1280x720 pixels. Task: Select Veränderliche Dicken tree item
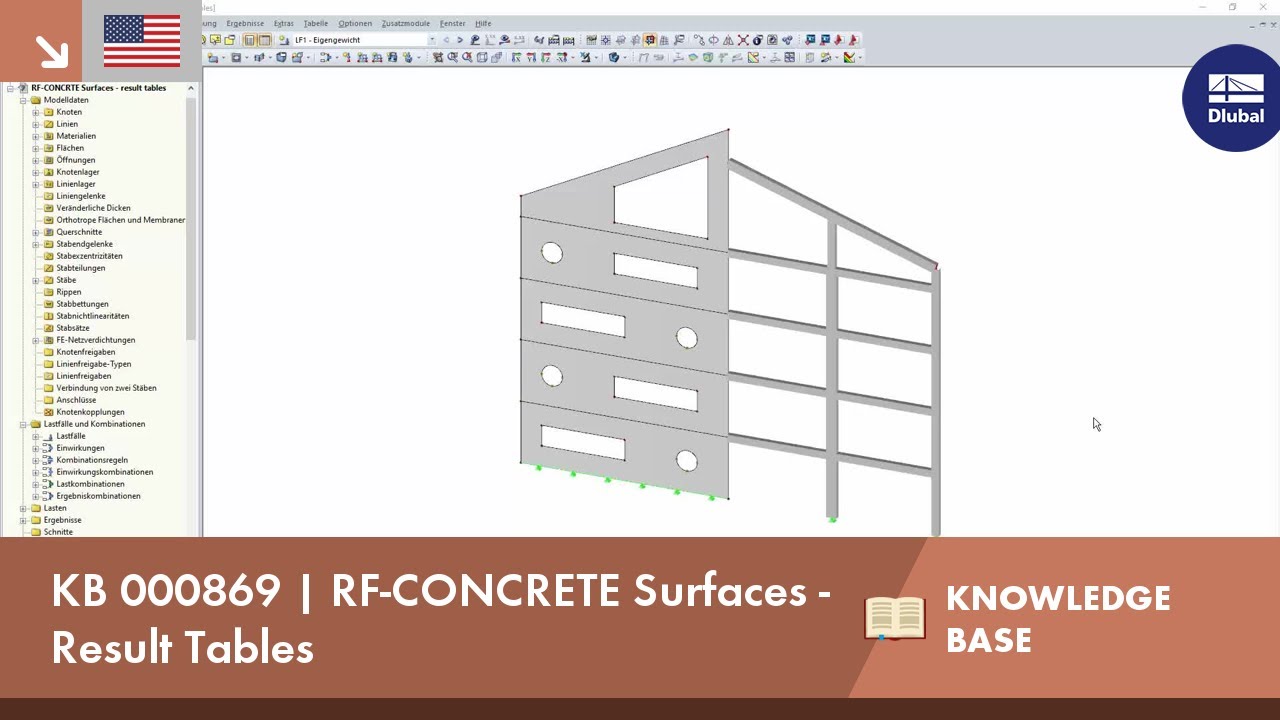point(93,208)
